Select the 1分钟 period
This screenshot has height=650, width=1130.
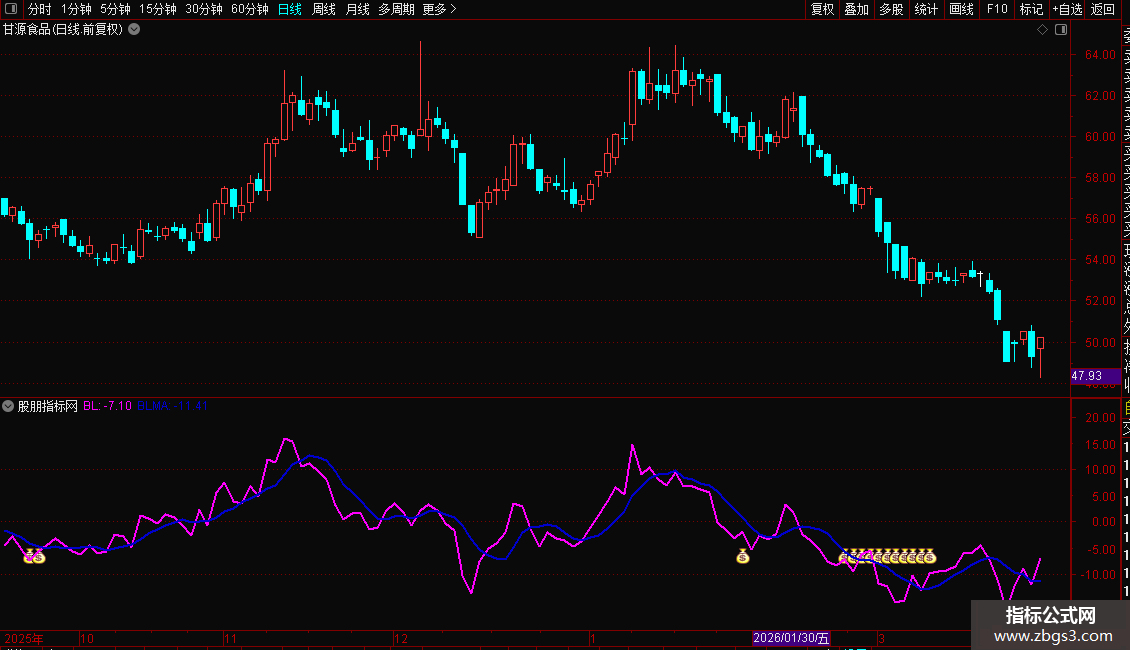(76, 9)
